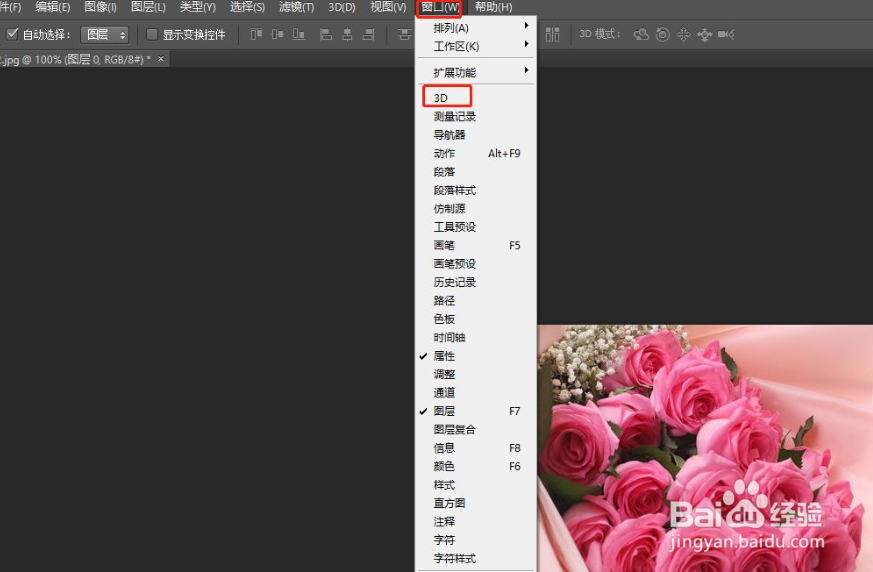873x572 pixels.
Task: Open the 图层 auto-select dropdown
Action: point(105,35)
